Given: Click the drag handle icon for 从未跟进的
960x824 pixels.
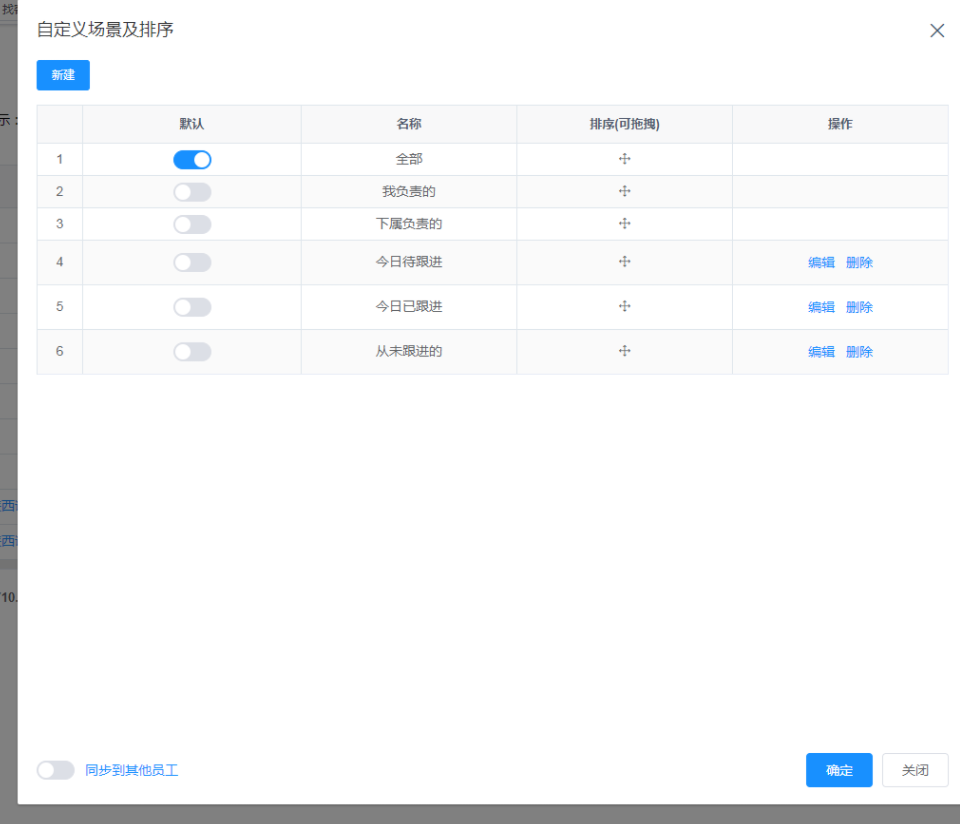Looking at the screenshot, I should pos(624,351).
